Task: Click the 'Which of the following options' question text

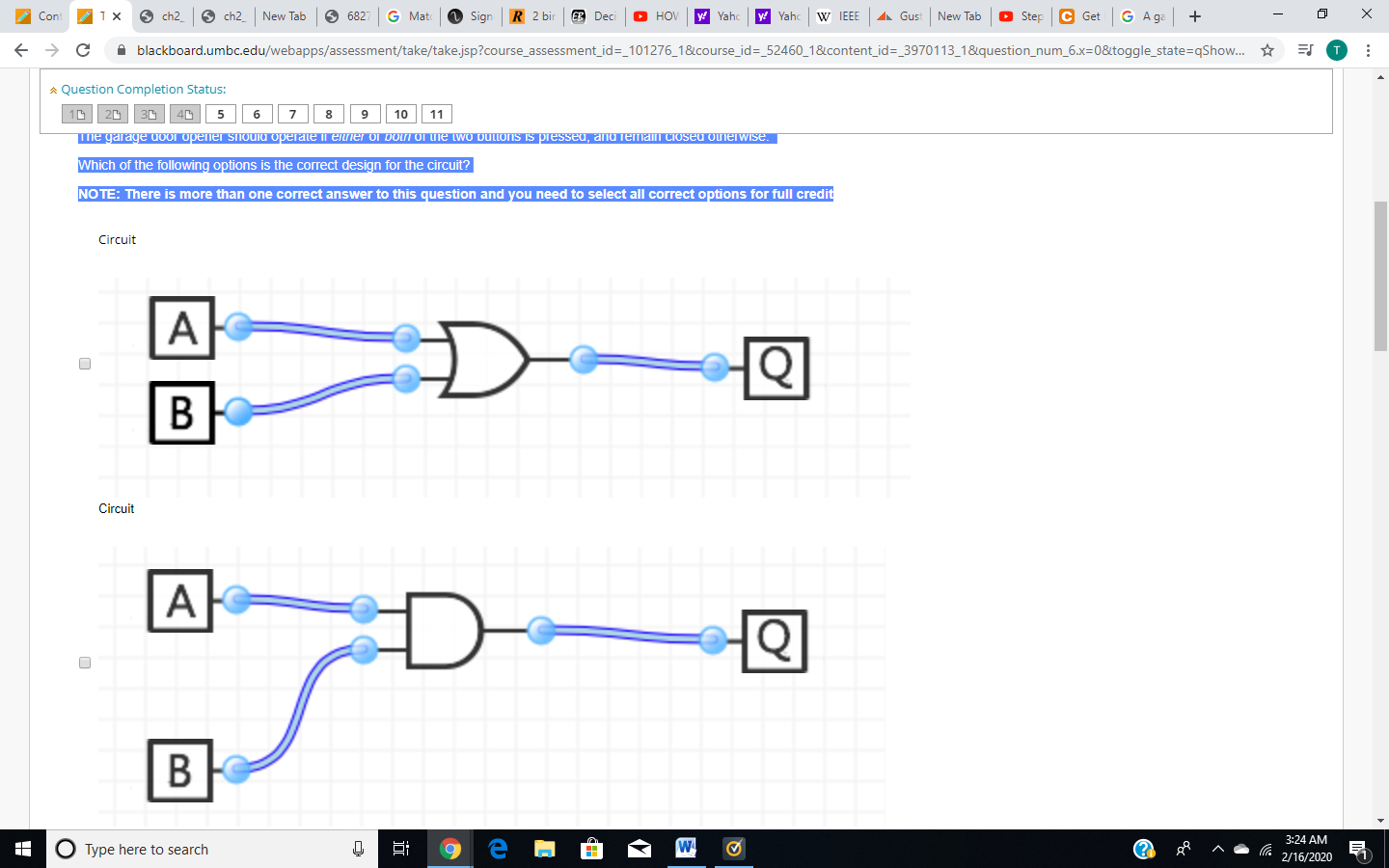Action: pyautogui.click(x=275, y=165)
